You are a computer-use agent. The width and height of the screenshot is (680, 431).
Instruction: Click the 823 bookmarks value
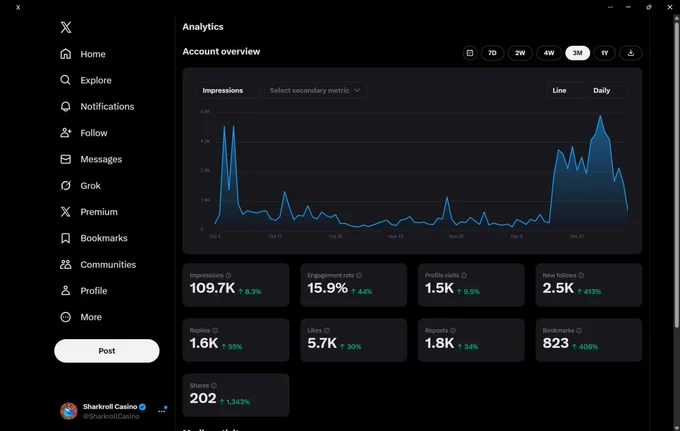pos(556,343)
